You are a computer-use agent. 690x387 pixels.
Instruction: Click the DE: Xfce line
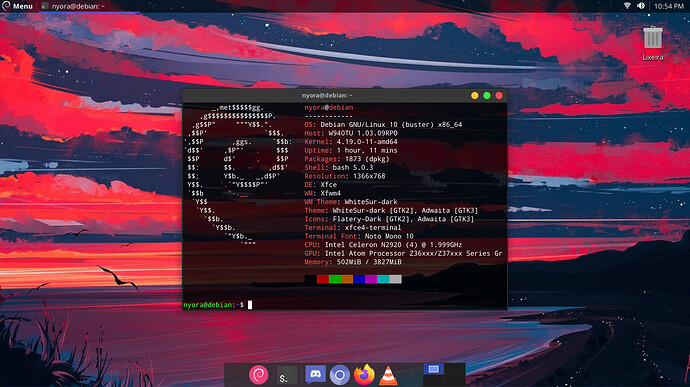[x=320, y=184]
